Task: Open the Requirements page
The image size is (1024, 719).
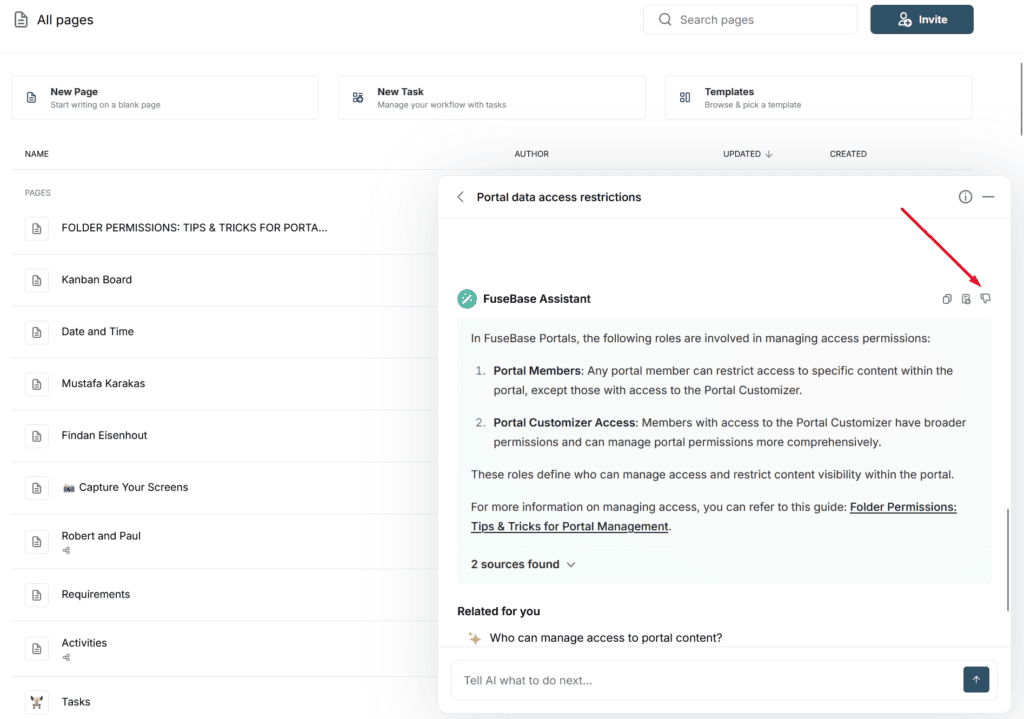Action: click(95, 594)
